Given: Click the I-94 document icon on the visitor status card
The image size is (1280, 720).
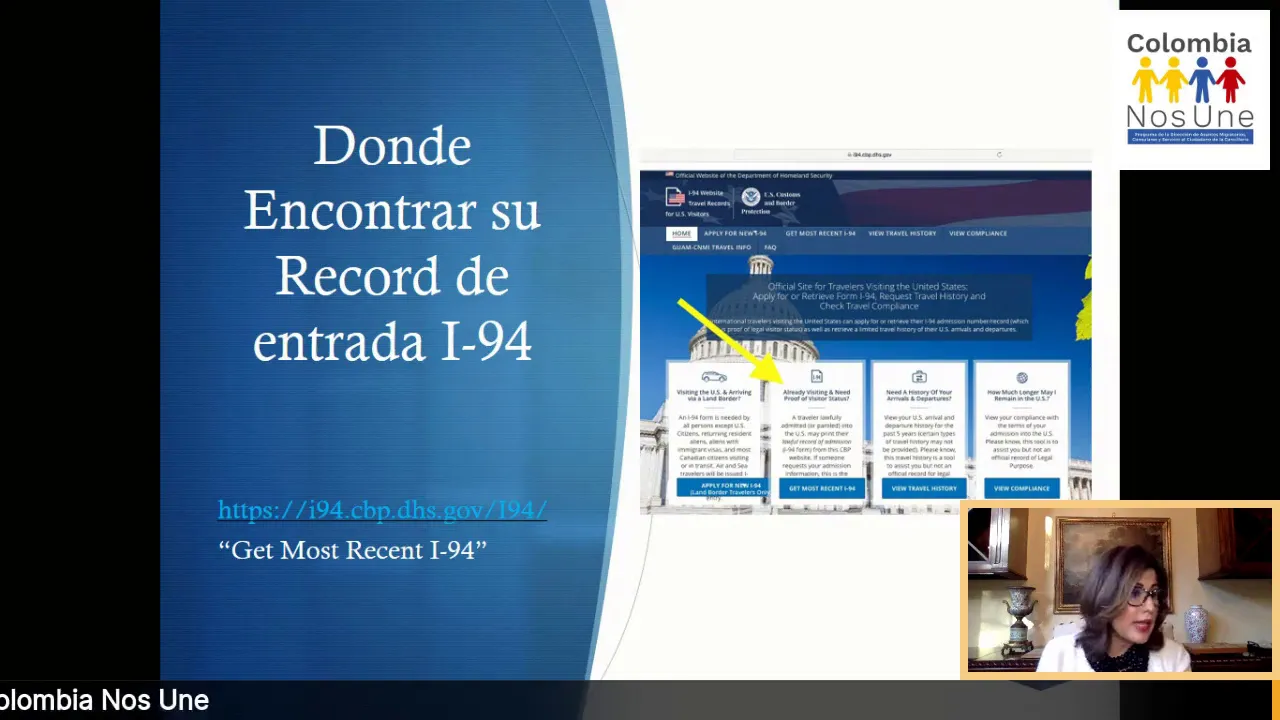Looking at the screenshot, I should point(816,377).
